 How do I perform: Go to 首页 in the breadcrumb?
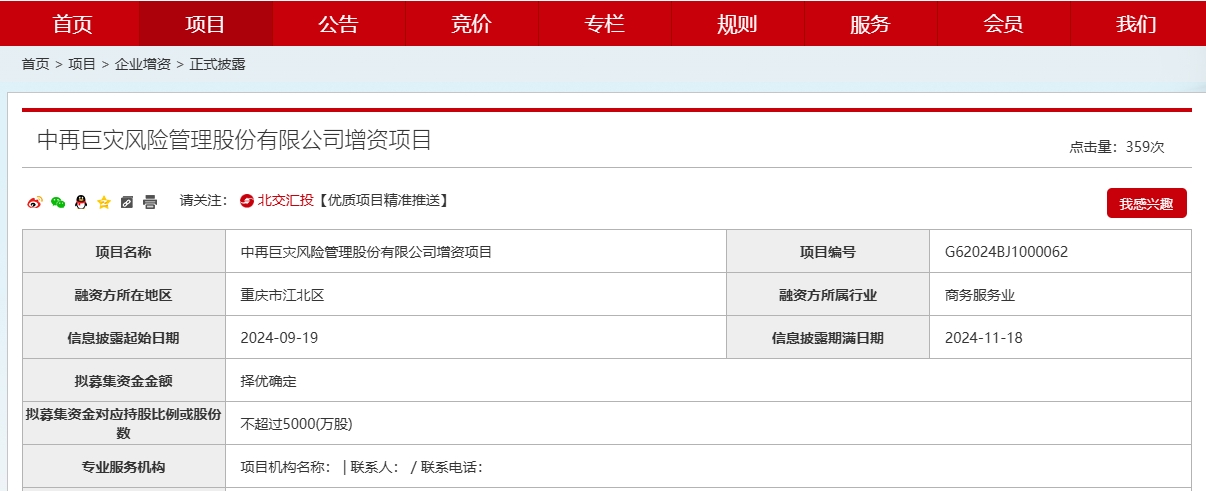click(36, 64)
